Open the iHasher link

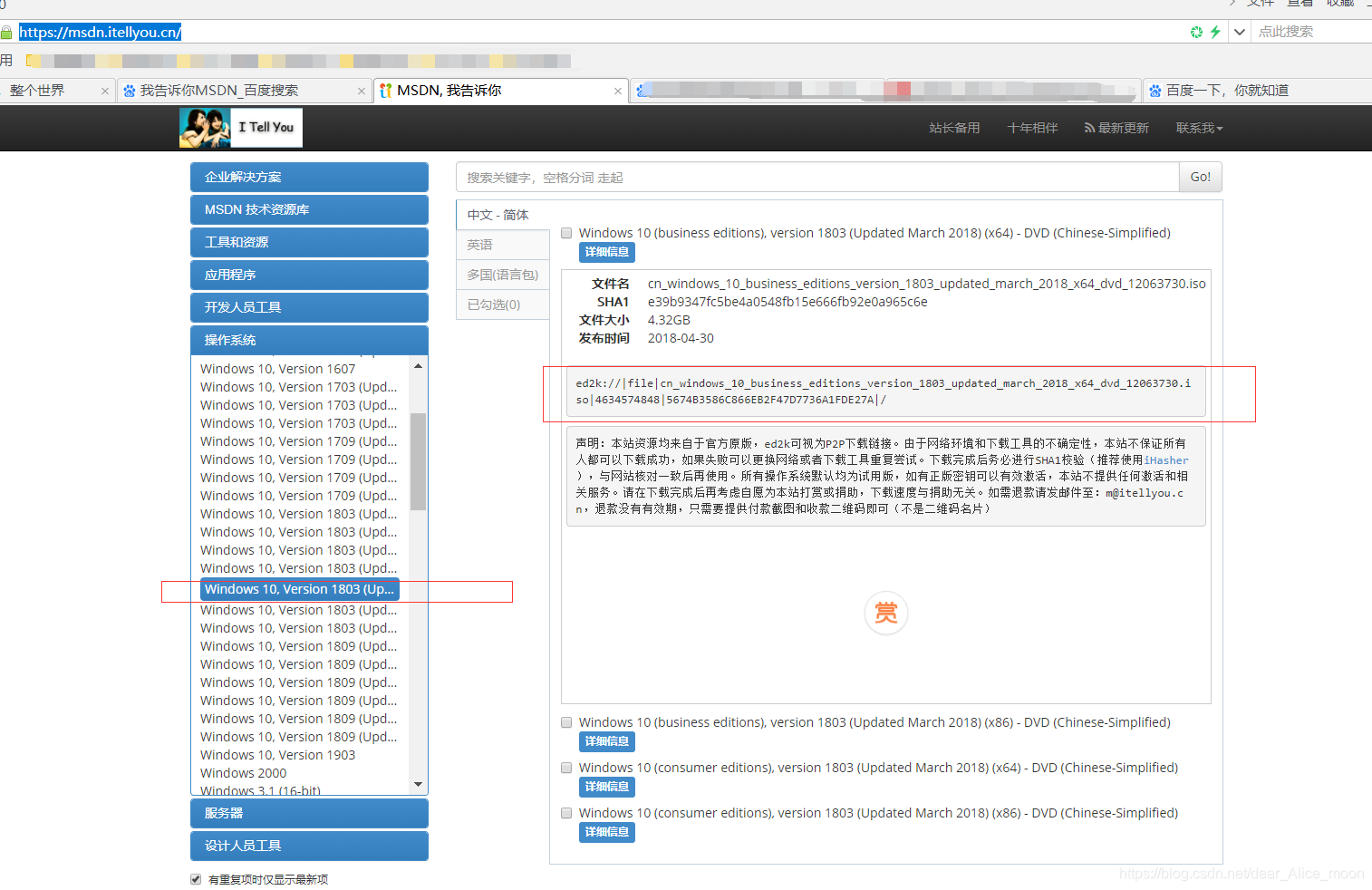click(x=1166, y=460)
